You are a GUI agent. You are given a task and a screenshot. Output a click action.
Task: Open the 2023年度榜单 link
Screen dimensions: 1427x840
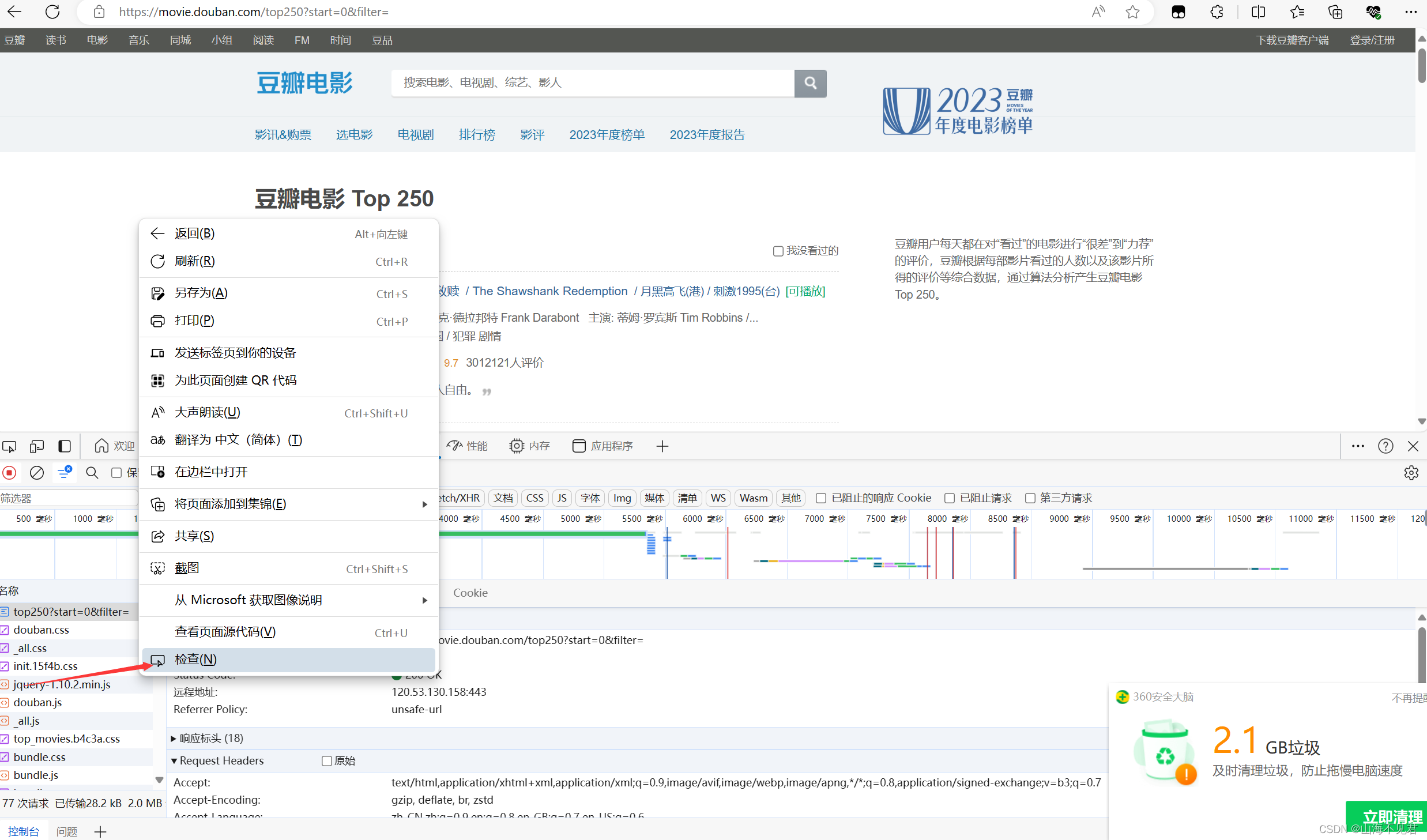[607, 134]
